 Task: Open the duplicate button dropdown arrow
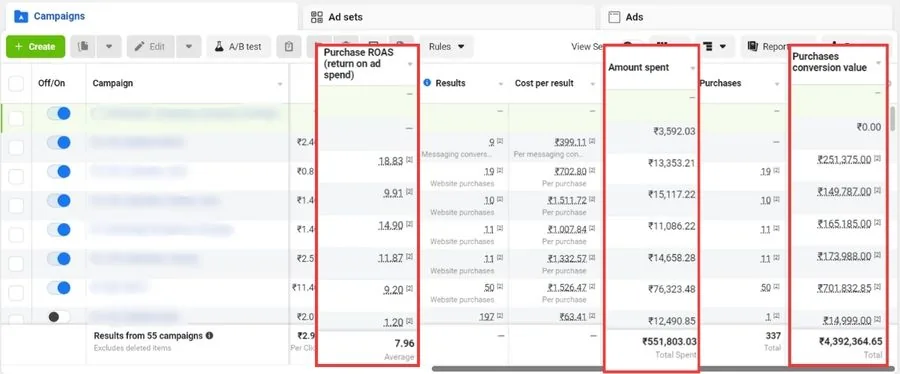coord(109,47)
